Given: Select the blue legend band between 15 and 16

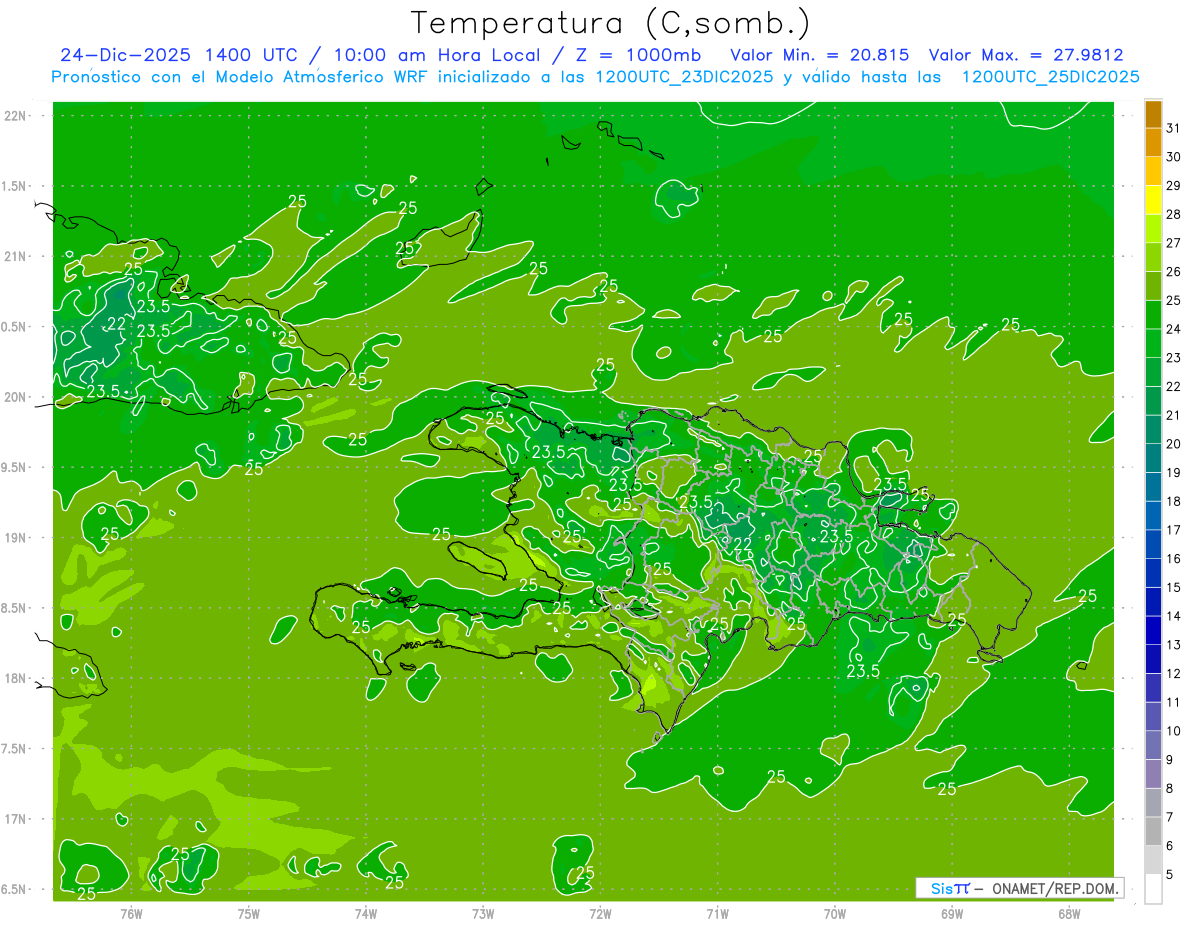Looking at the screenshot, I should pos(1153,573).
